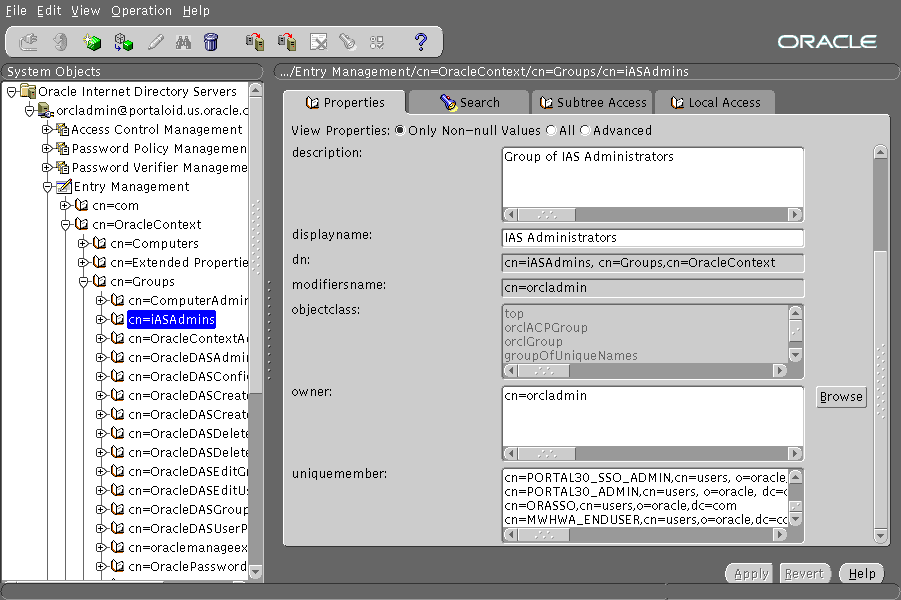The image size is (901, 600).
Task: Open the Operation menu
Action: click(x=141, y=10)
